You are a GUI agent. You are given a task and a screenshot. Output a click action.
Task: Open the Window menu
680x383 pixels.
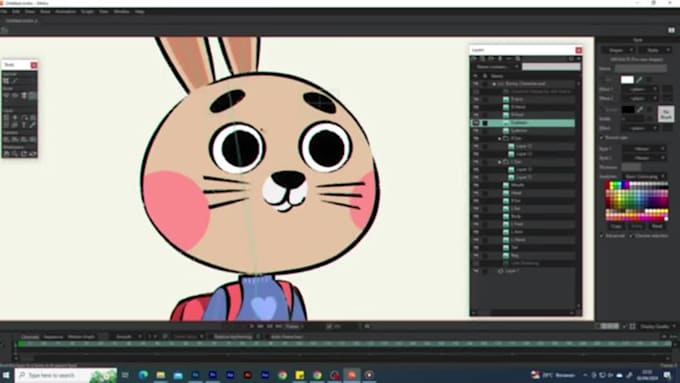[x=121, y=12]
